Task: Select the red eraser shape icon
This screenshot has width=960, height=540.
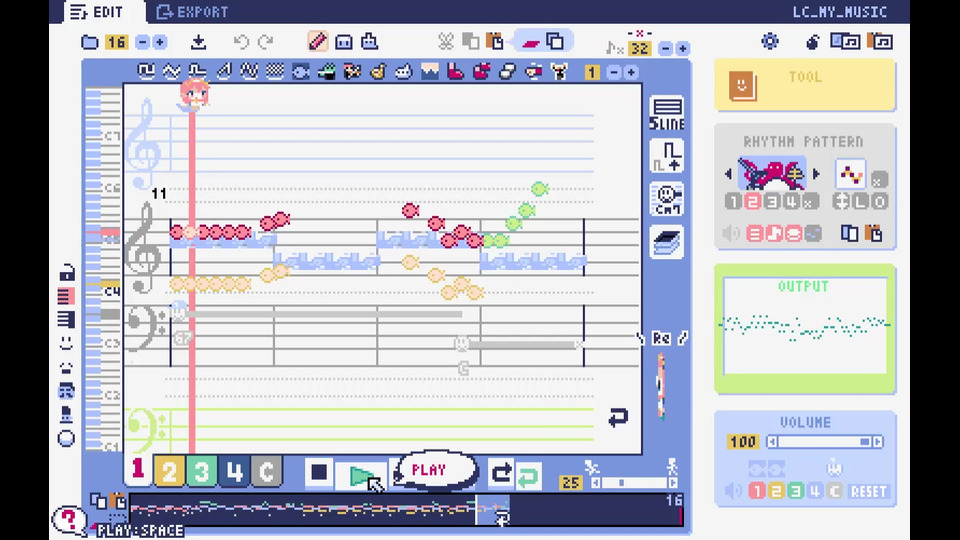Action: pos(530,42)
